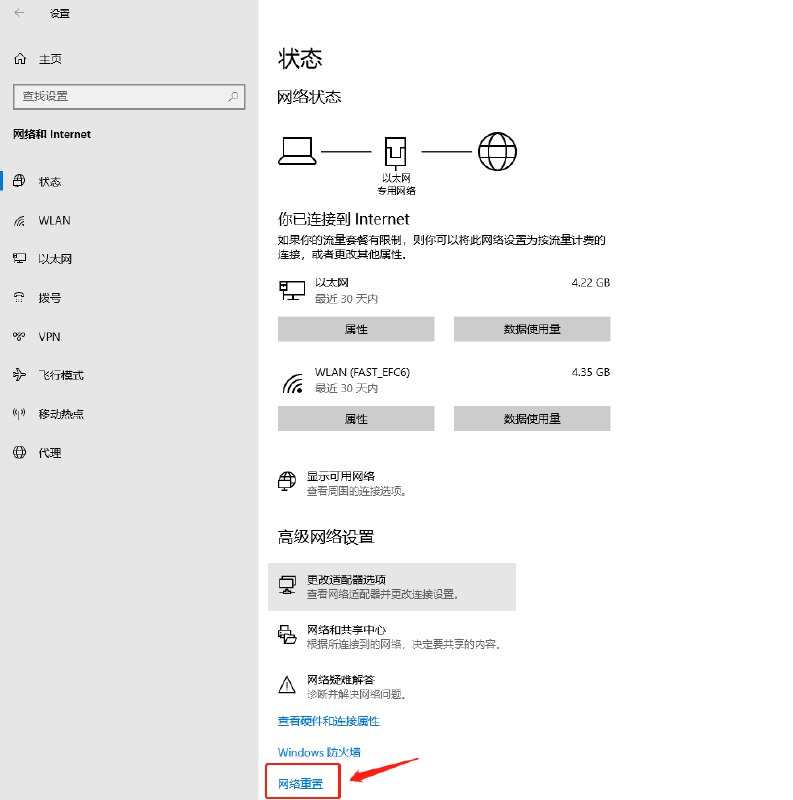Screen dimensions: 793x800
Task: Open 属性 for WLAN (FAST_EFC6)
Action: [x=356, y=419]
